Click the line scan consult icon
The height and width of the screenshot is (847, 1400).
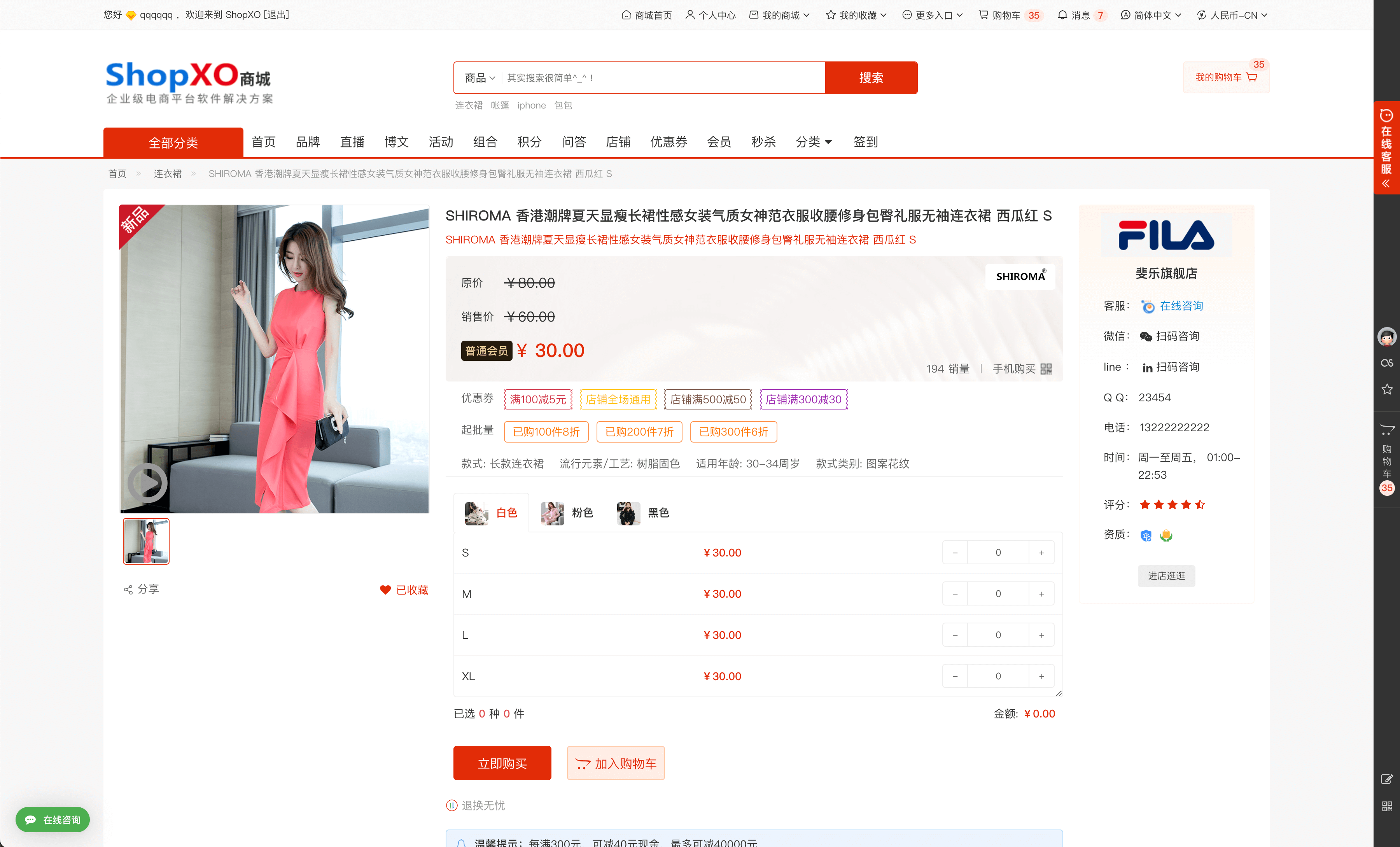tap(1147, 367)
